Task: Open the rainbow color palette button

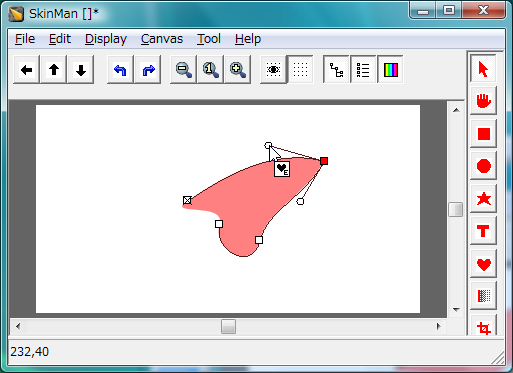Action: [x=390, y=70]
